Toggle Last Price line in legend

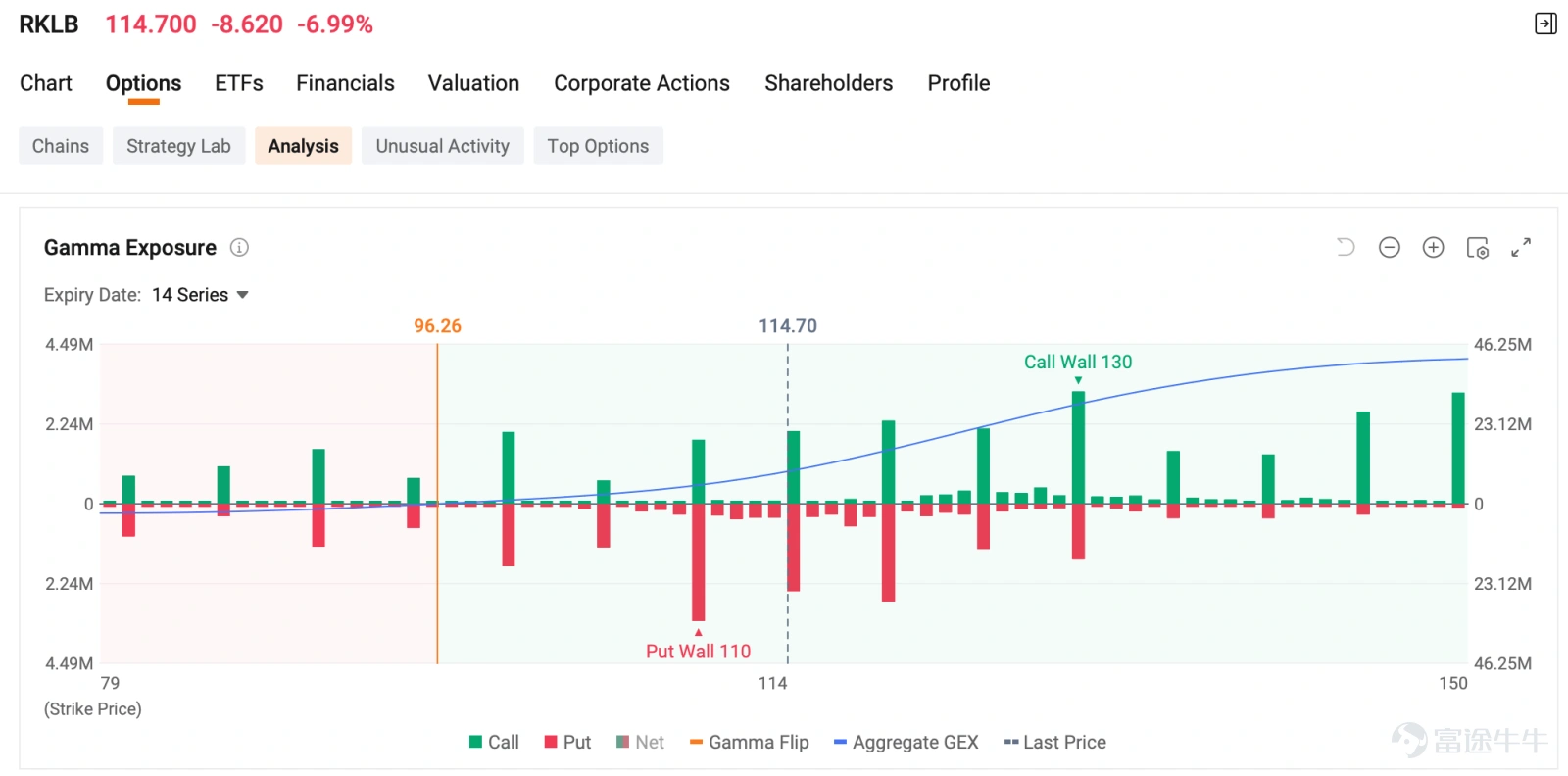pos(1055,742)
